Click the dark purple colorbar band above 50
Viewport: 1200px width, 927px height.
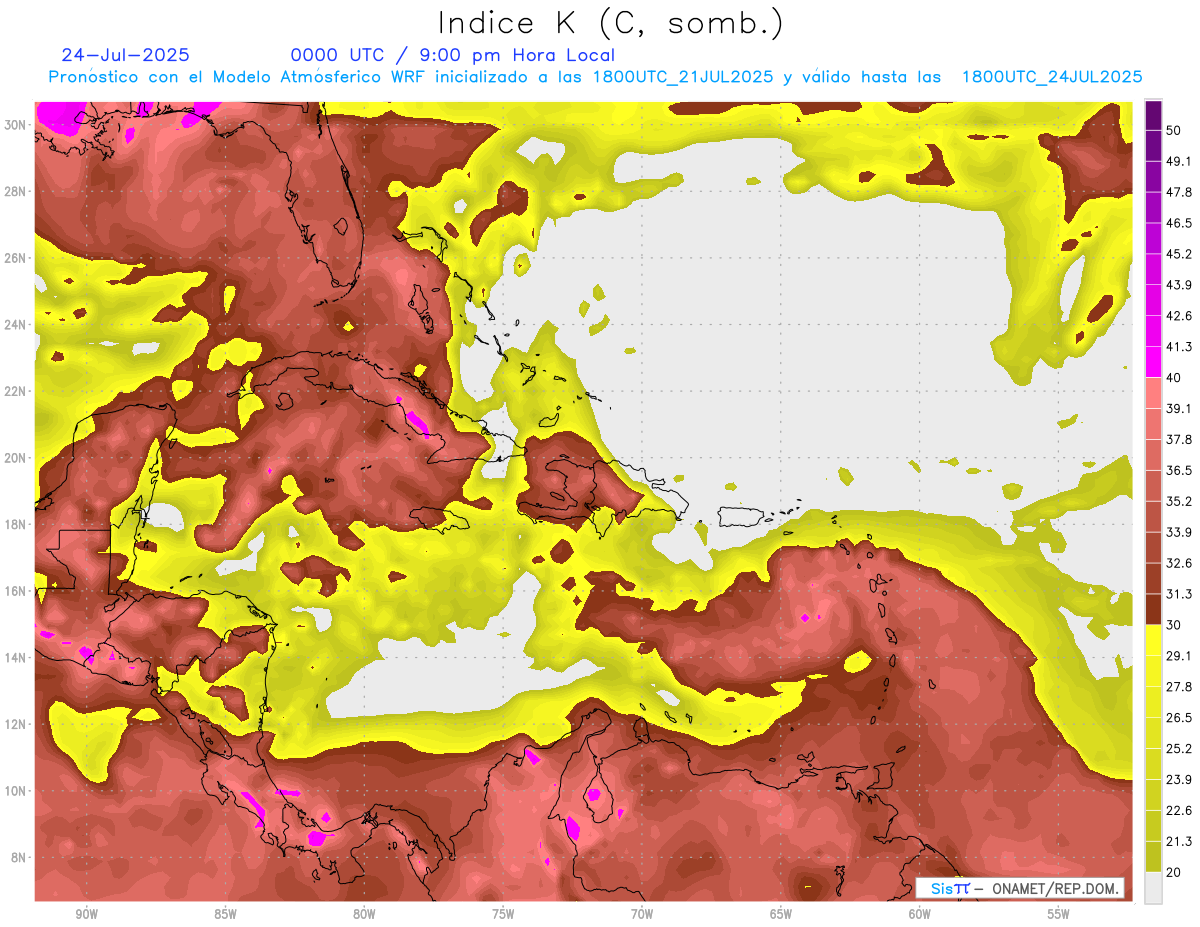pos(1153,116)
